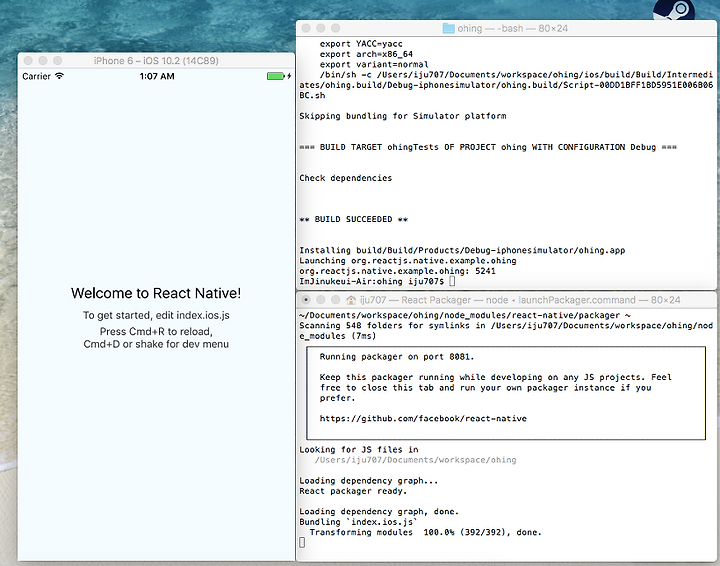Screen dimensions: 720x566
Task: Minimize the ohing bash terminal window
Action: click(x=321, y=28)
